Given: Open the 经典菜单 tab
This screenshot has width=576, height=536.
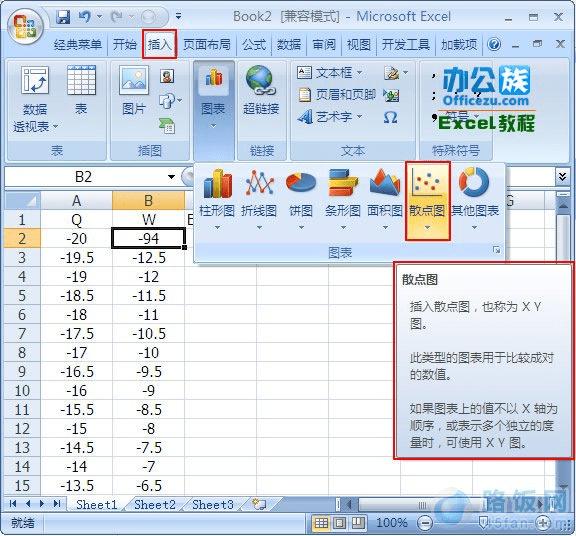Looking at the screenshot, I should [x=78, y=44].
